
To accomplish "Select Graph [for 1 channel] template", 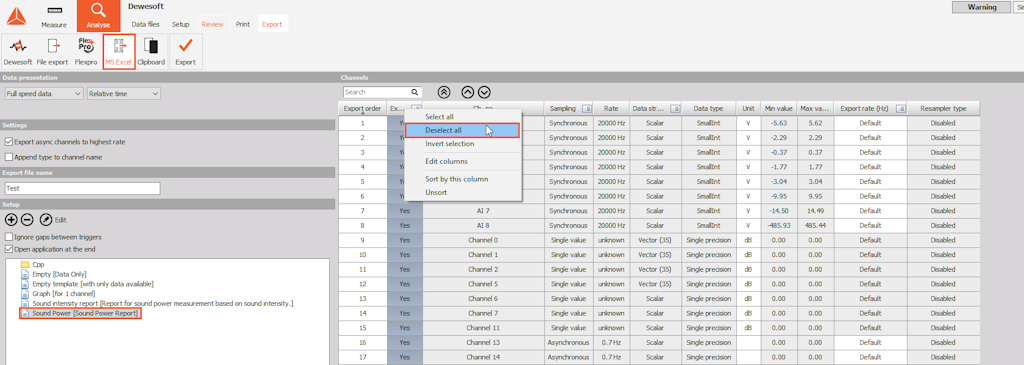I will click(58, 294).
